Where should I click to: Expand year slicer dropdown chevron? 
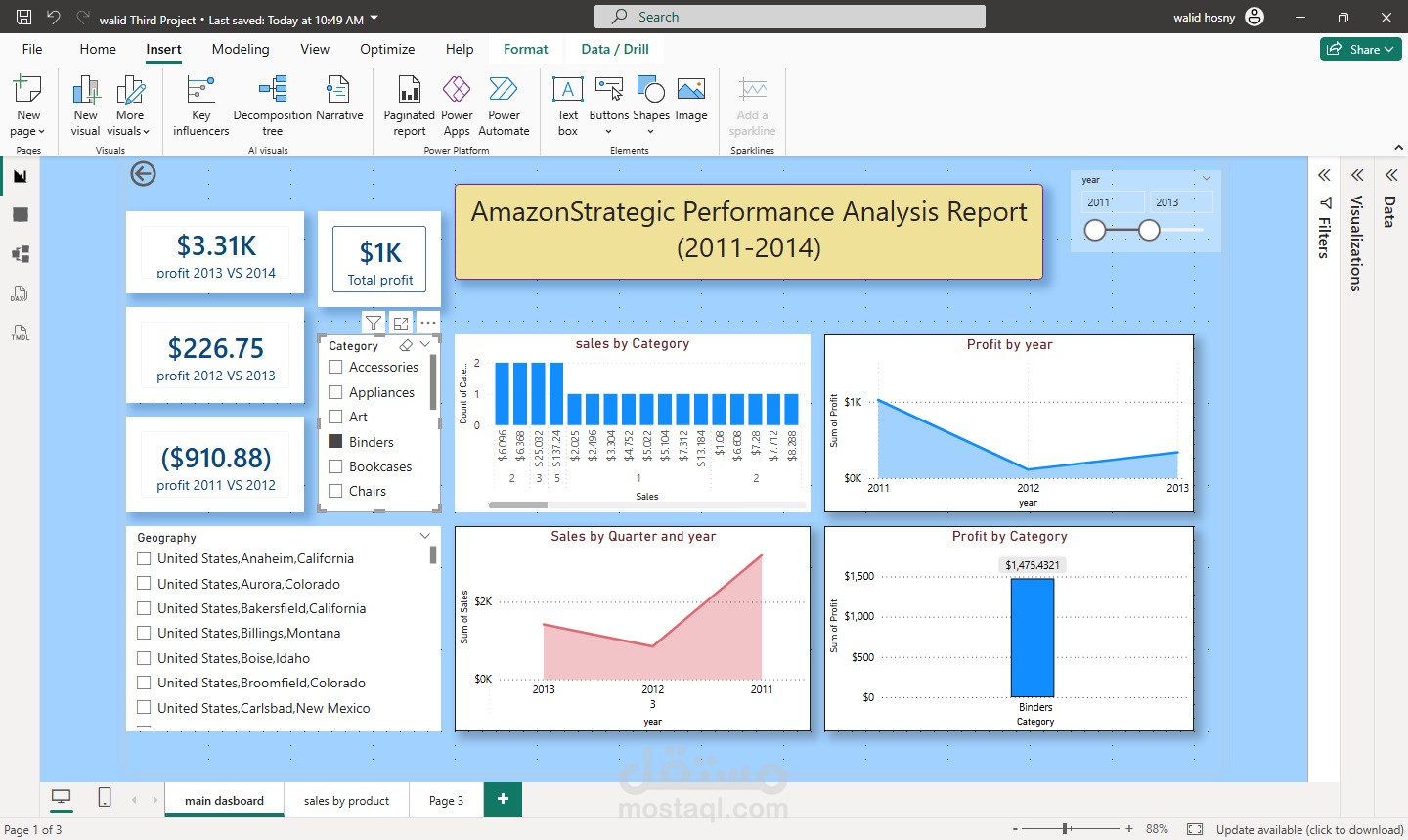point(1206,178)
